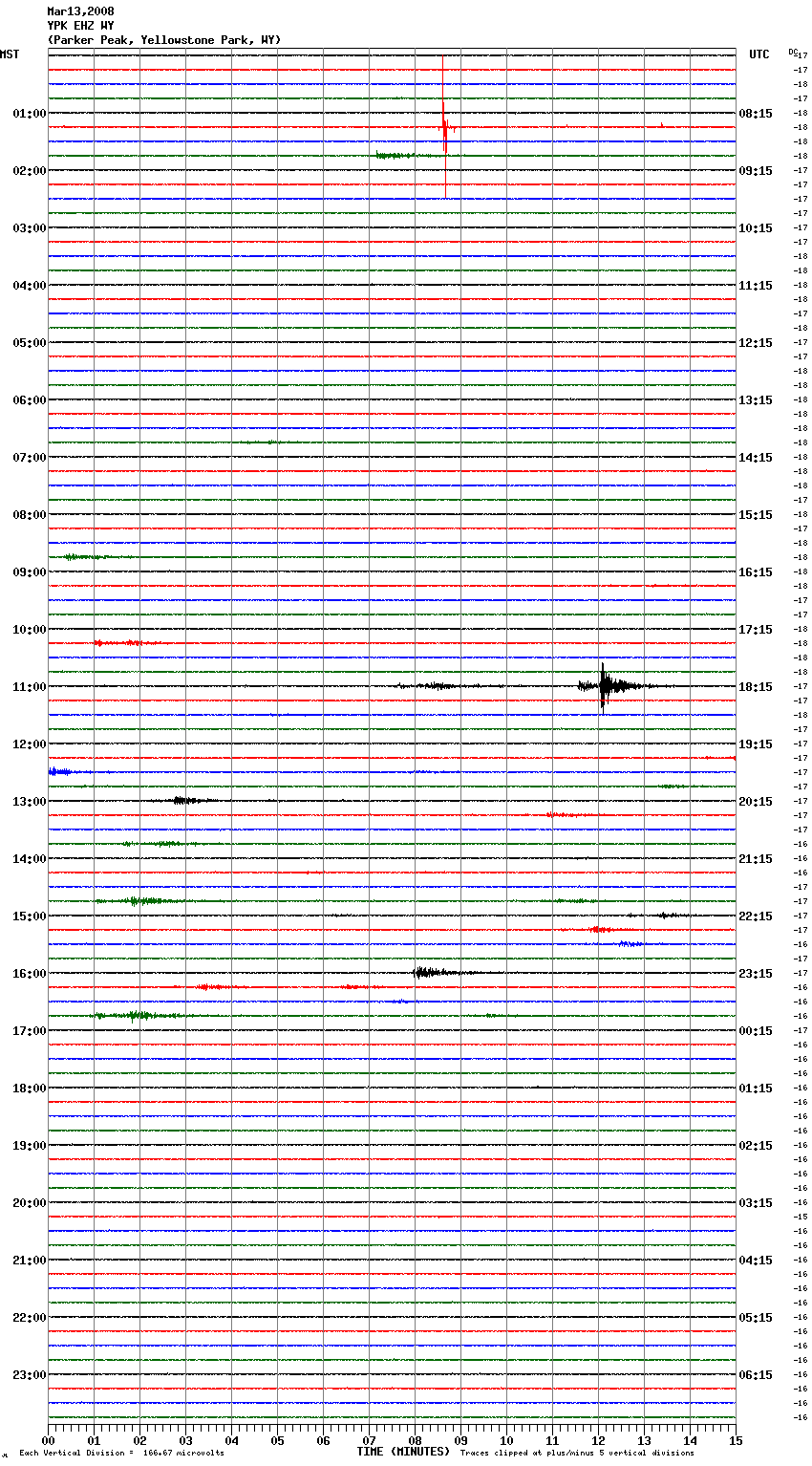Click the 06:15 UTC time label
Viewport: 812px width, 1466px height.
(x=756, y=1375)
